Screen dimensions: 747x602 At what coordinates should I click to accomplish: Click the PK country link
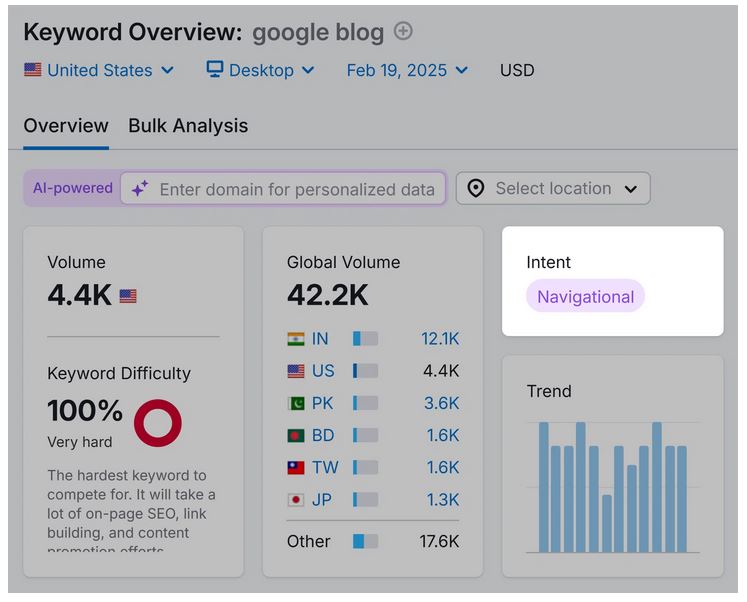(x=323, y=403)
